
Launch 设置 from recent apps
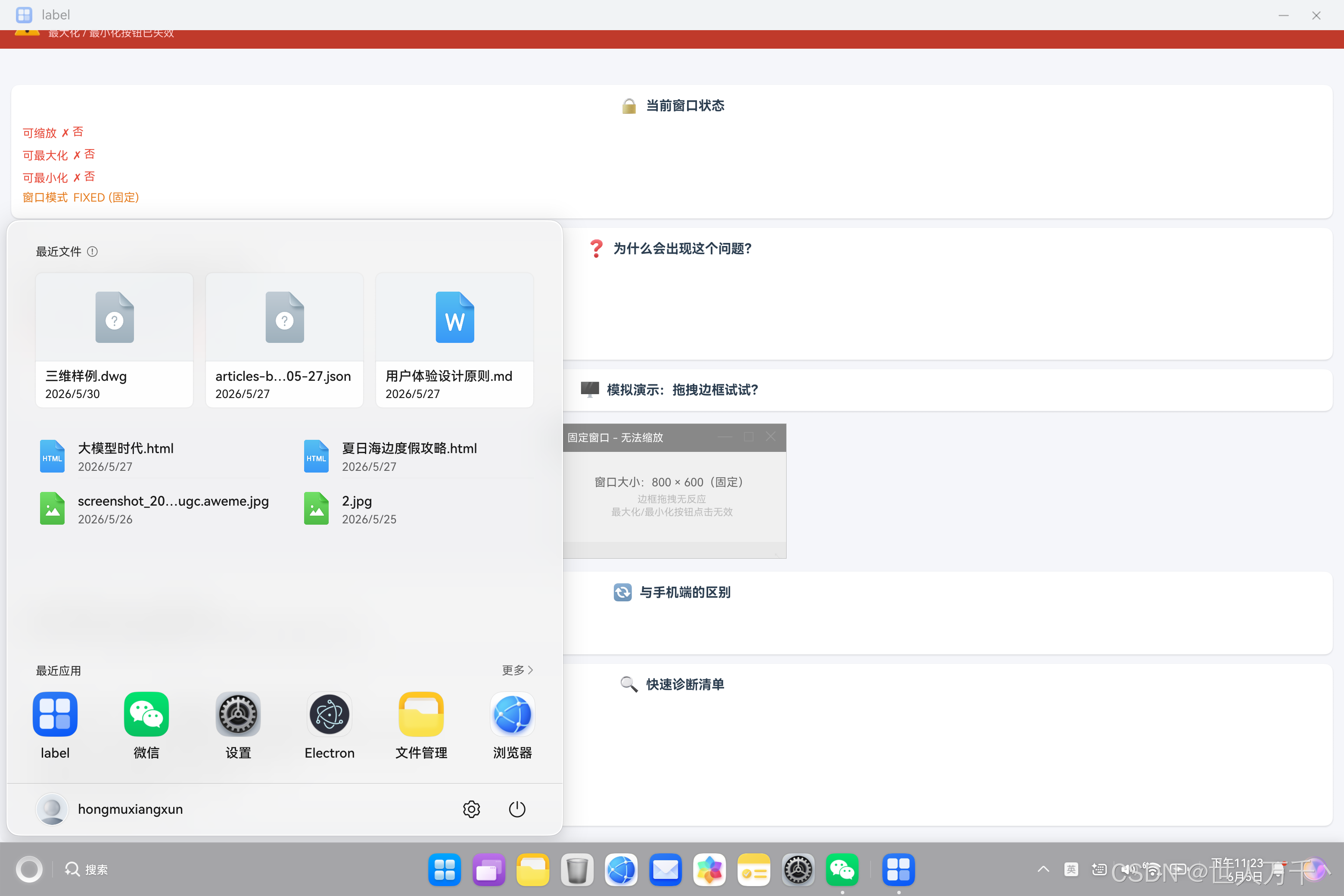(238, 726)
